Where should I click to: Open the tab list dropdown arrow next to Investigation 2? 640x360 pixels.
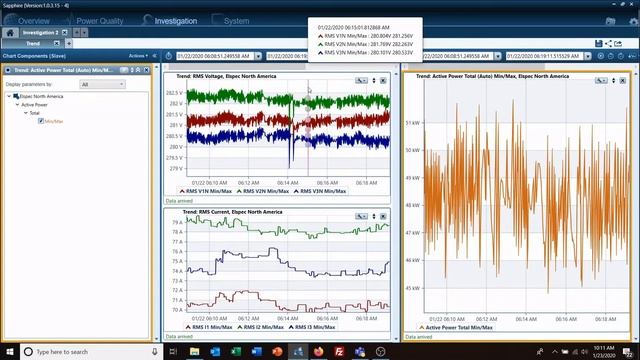point(84,33)
